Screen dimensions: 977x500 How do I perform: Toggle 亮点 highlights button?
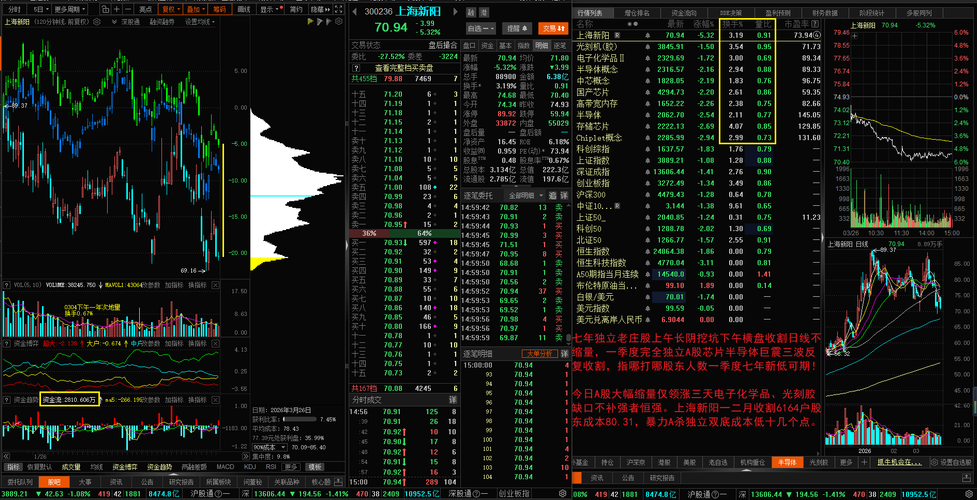145,9
